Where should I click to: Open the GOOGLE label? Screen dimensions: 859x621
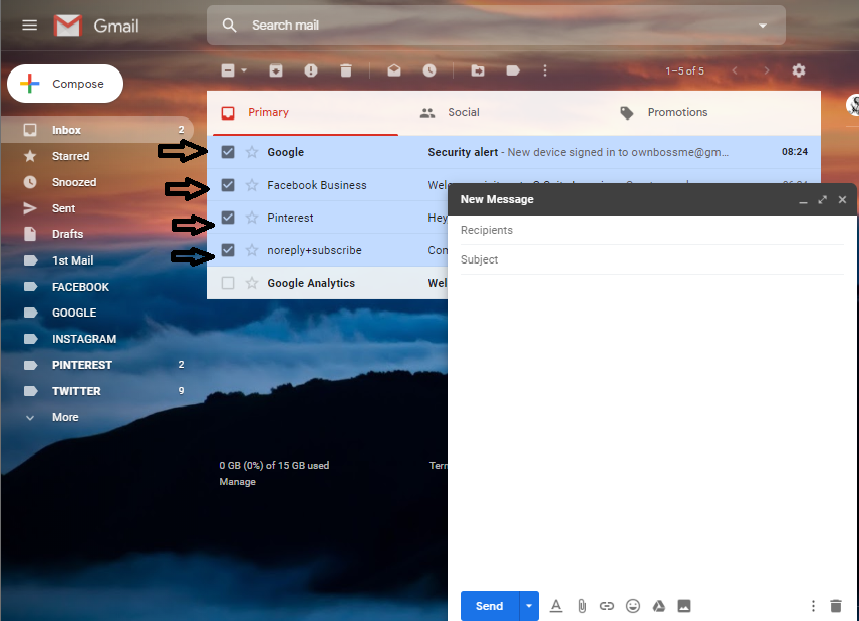[x=98, y=313]
